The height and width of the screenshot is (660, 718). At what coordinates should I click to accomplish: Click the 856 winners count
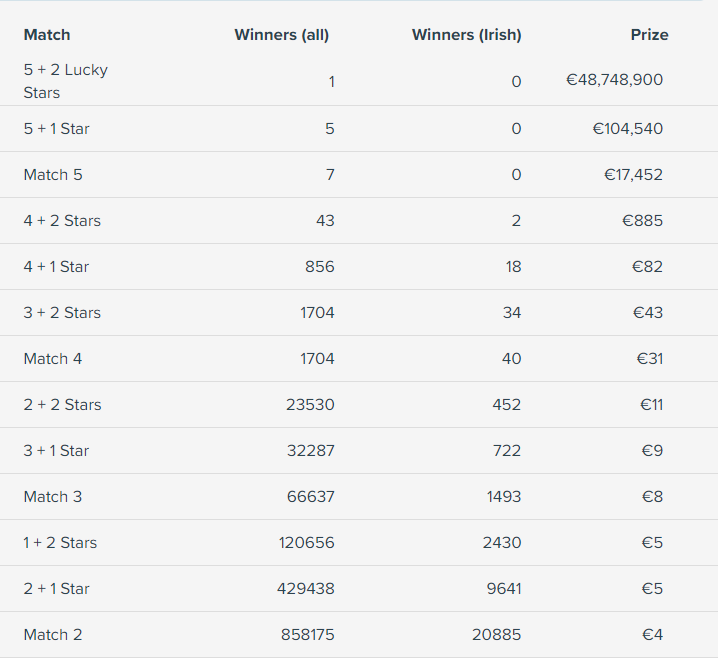[320, 267]
